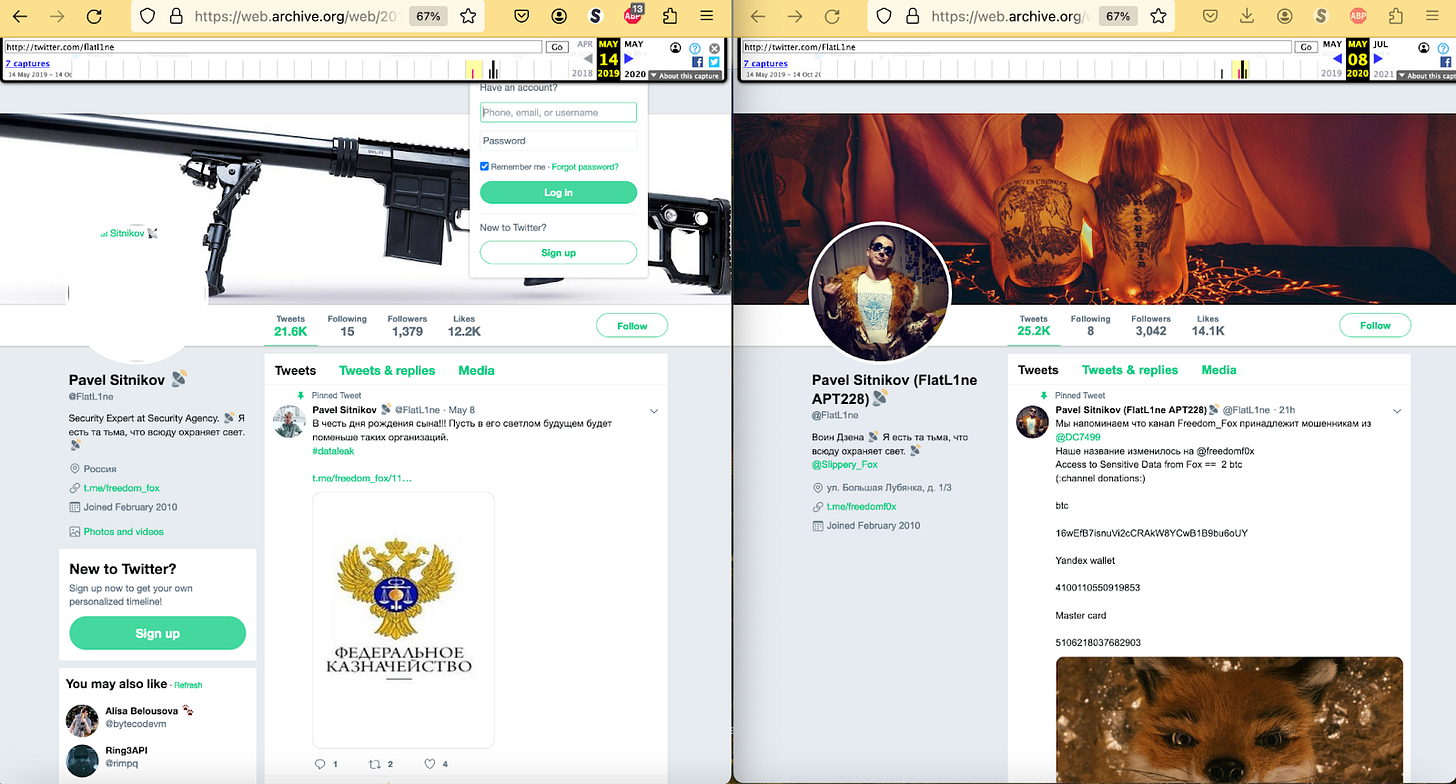Open Adblock Plus icon showing 13 badge

pyautogui.click(x=633, y=14)
